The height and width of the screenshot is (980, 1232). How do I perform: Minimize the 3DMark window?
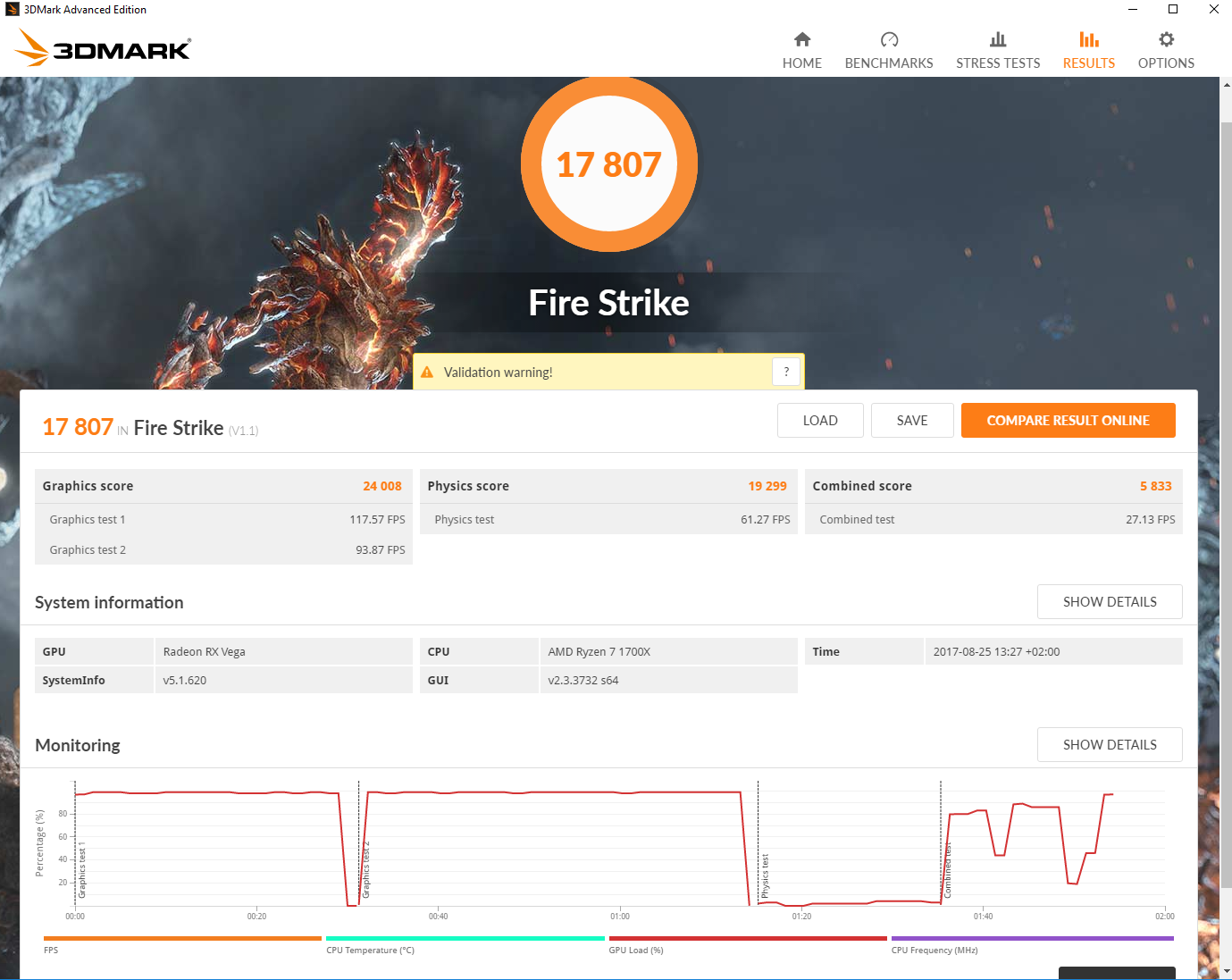(1133, 10)
